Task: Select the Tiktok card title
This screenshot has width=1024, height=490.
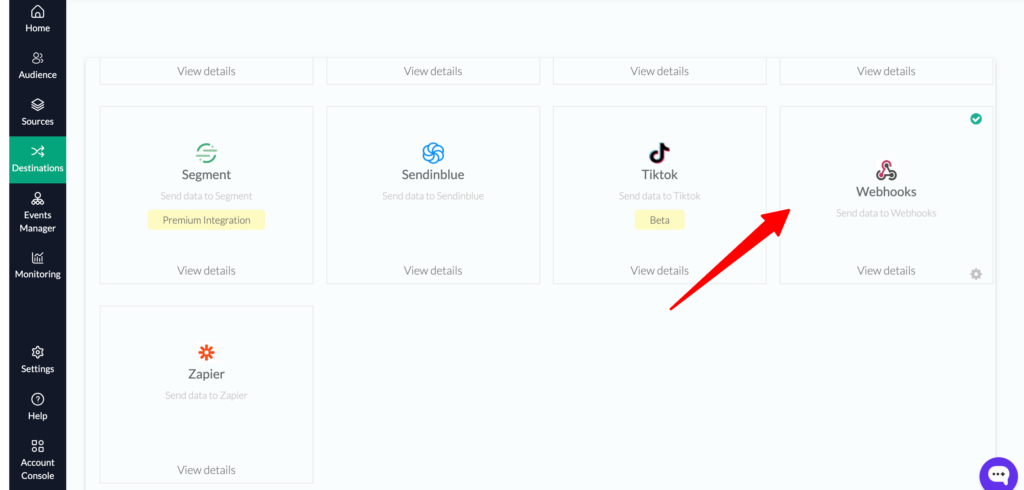Action: (660, 175)
